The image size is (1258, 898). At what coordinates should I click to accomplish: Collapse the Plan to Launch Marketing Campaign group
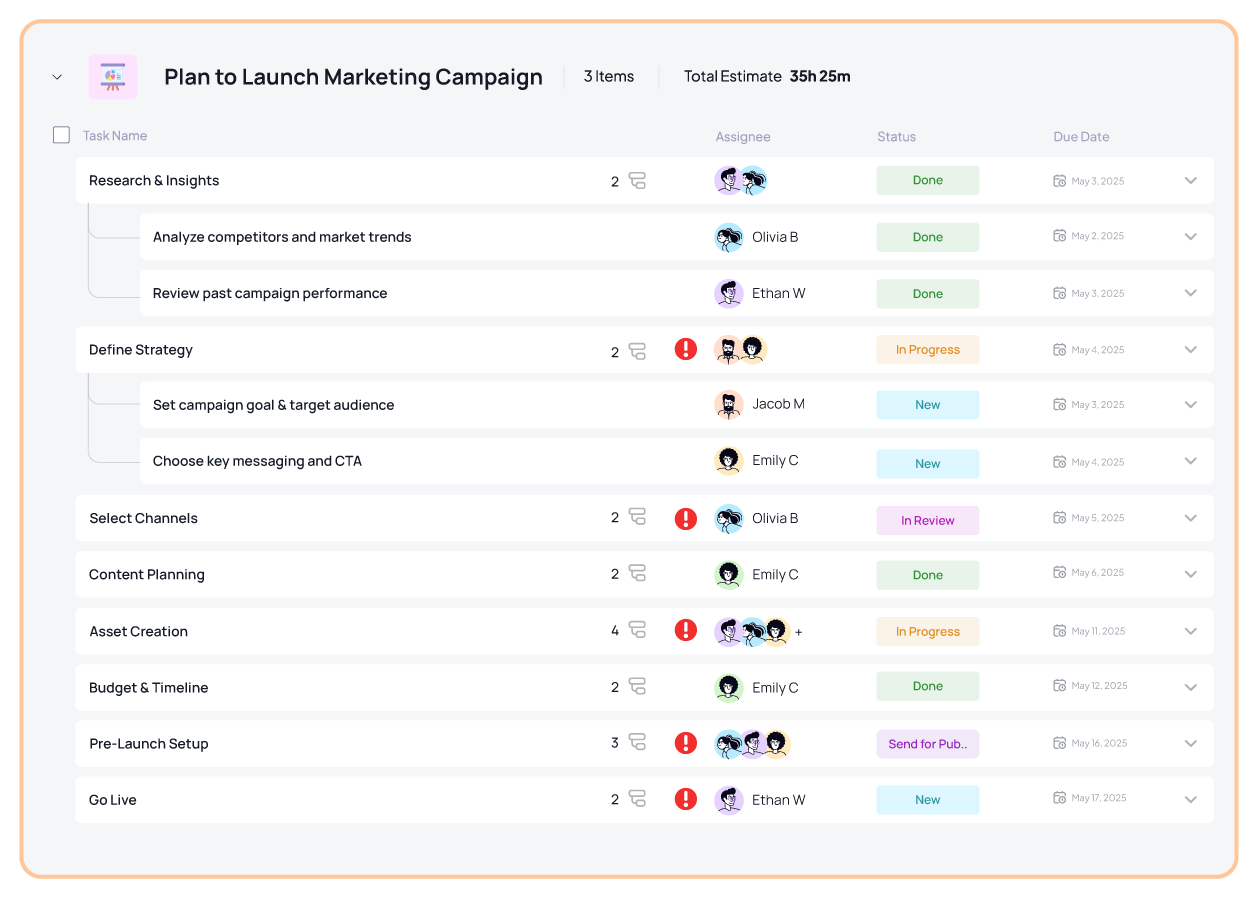coord(57,77)
